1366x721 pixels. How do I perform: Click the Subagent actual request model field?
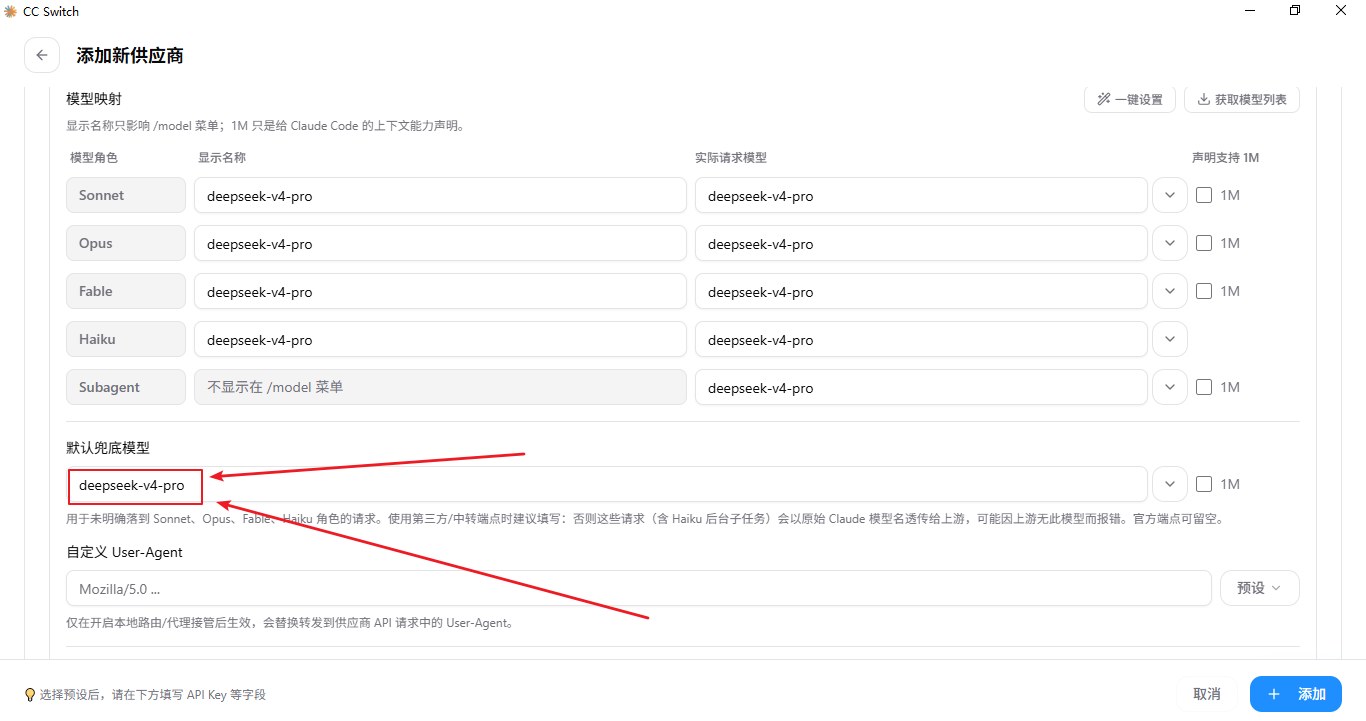click(921, 388)
